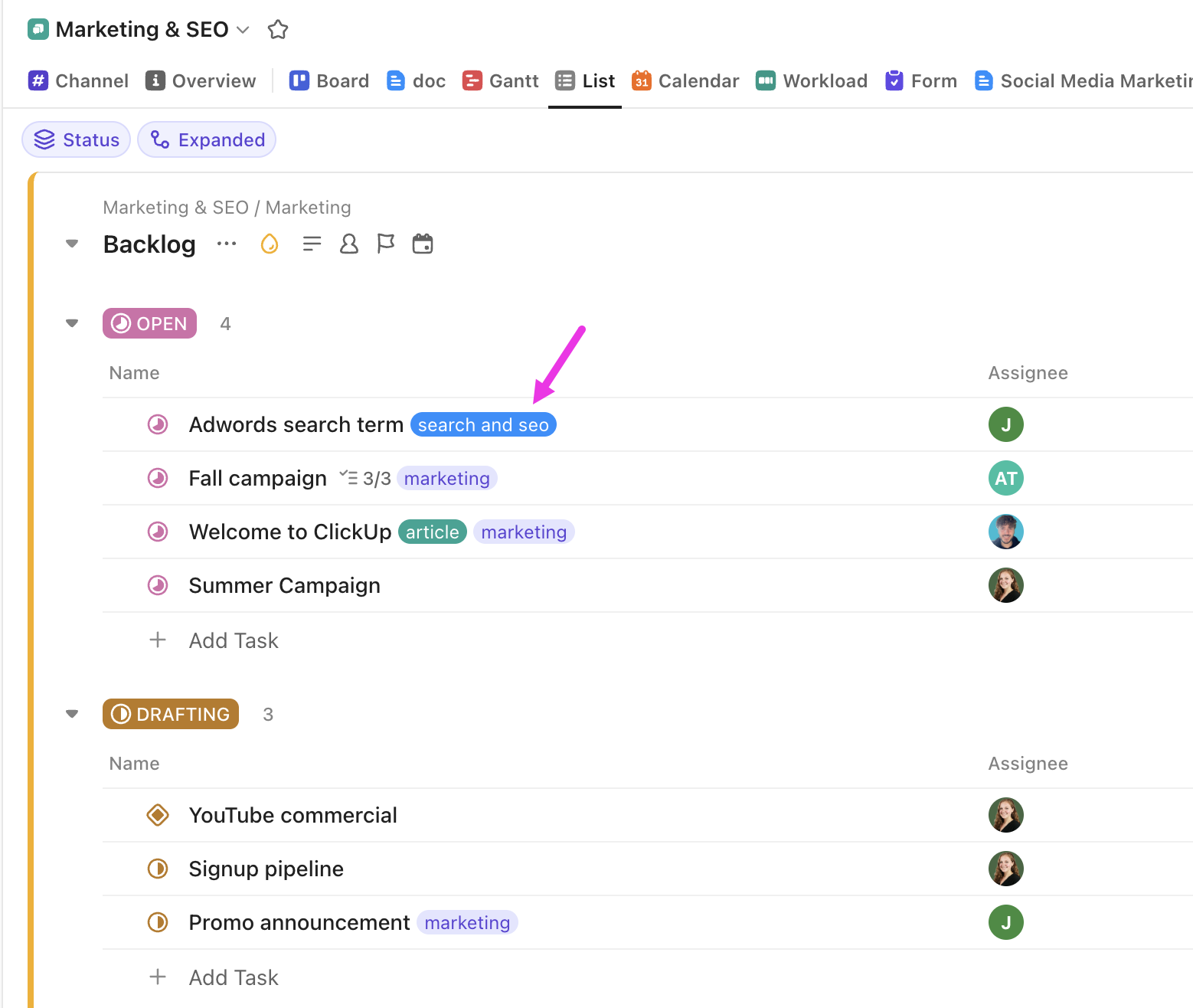Viewport: 1193px width, 1008px height.
Task: Click the status icon of Fall campaign
Action: (157, 478)
